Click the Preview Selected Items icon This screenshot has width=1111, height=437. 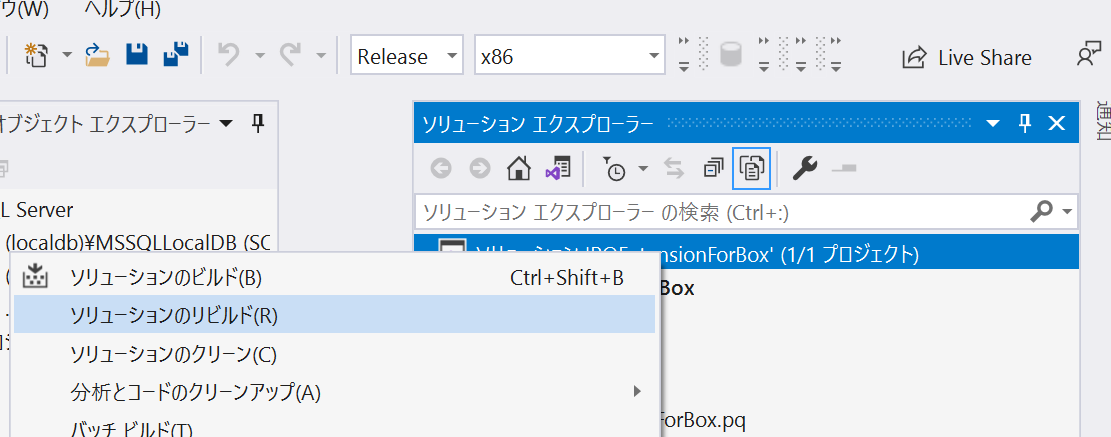point(844,169)
